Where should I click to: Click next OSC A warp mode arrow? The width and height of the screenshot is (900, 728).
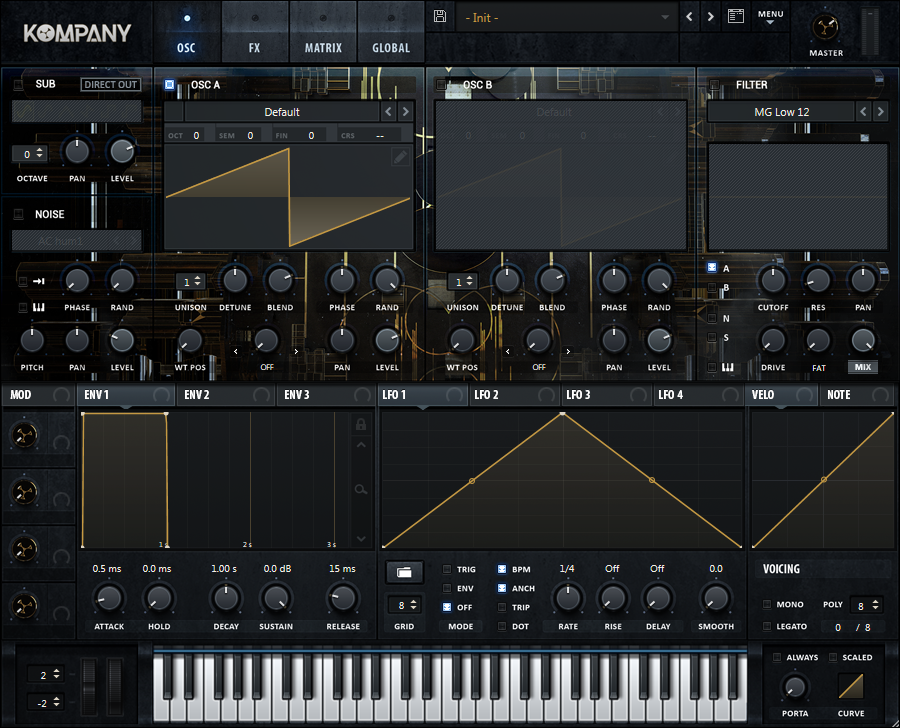click(x=296, y=351)
